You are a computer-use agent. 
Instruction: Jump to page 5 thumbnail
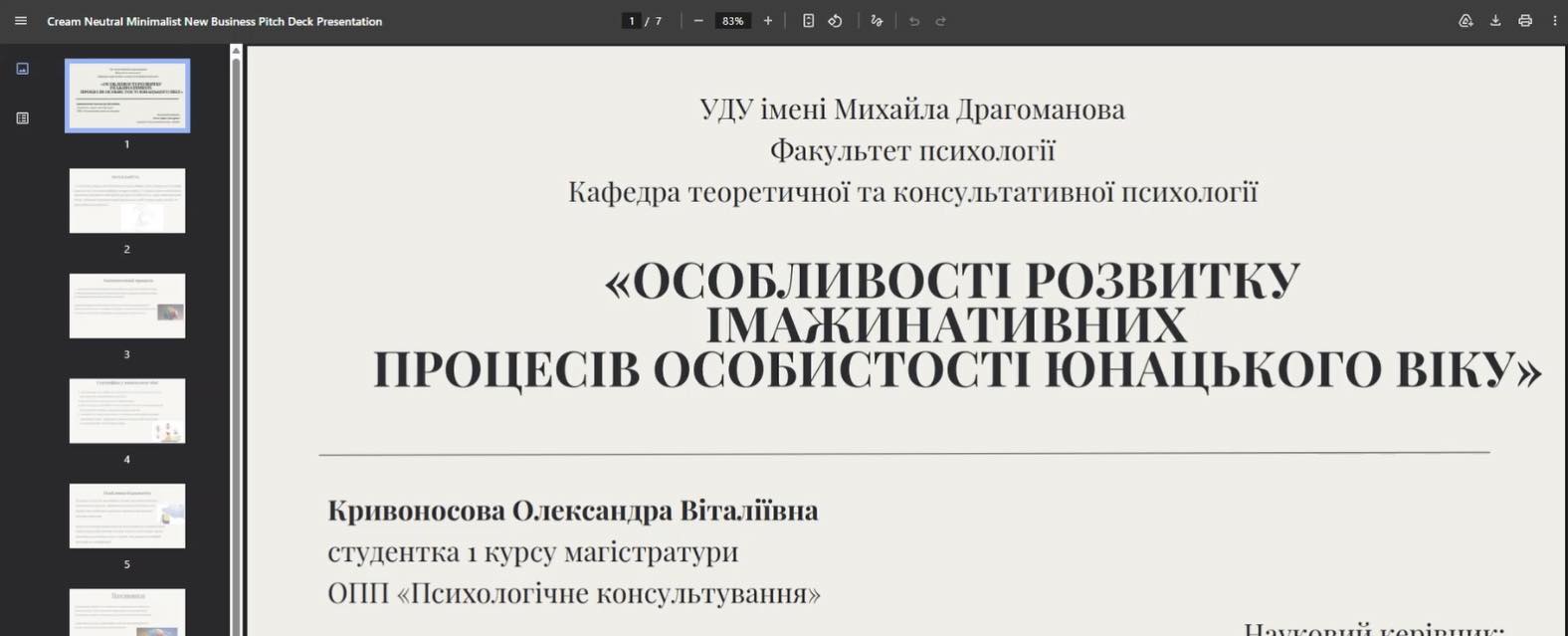127,516
